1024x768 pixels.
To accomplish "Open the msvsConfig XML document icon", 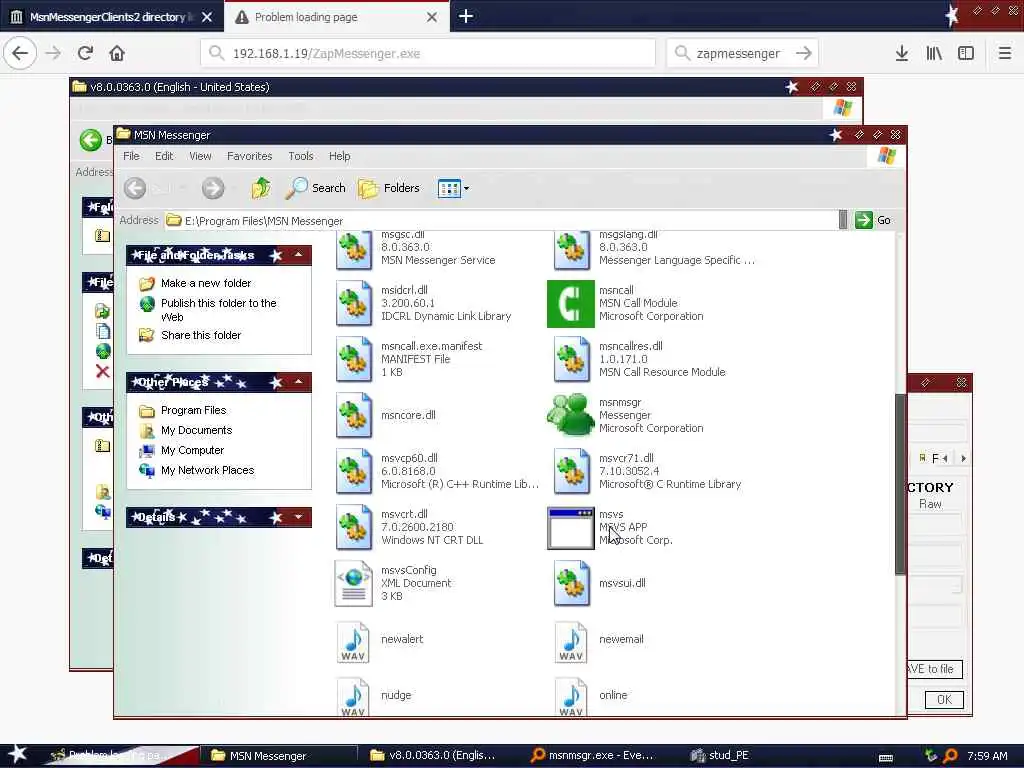I will point(353,584).
